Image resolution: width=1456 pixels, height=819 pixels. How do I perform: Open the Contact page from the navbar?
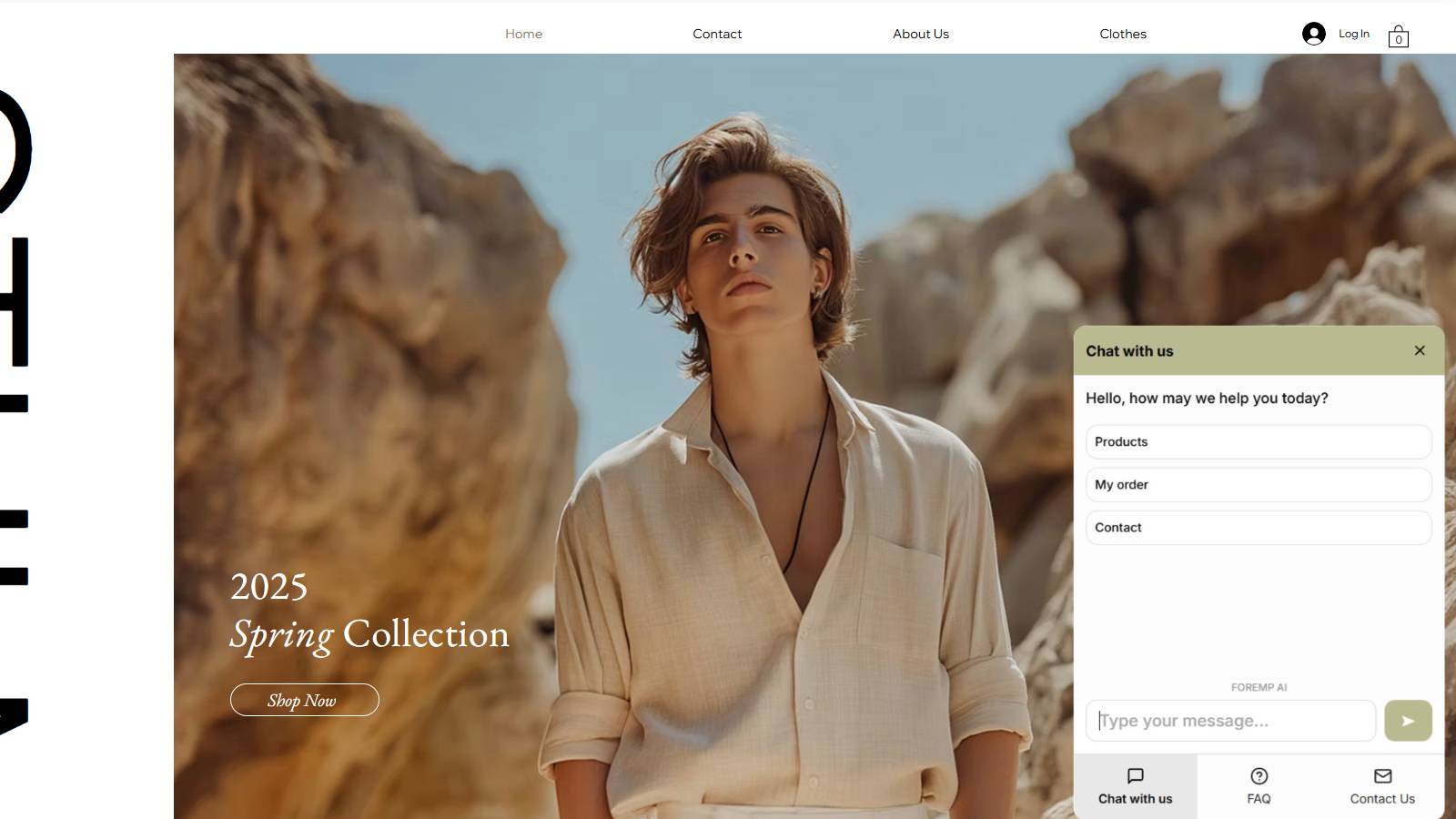[717, 34]
